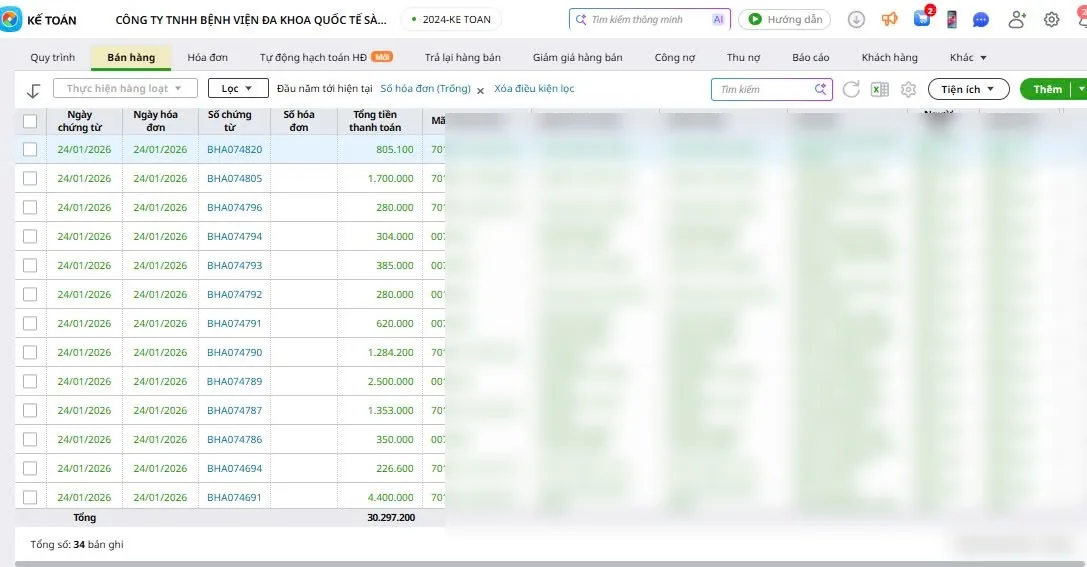
Task: Click the horizontal scrollbar at bottom
Action: (x=548, y=564)
